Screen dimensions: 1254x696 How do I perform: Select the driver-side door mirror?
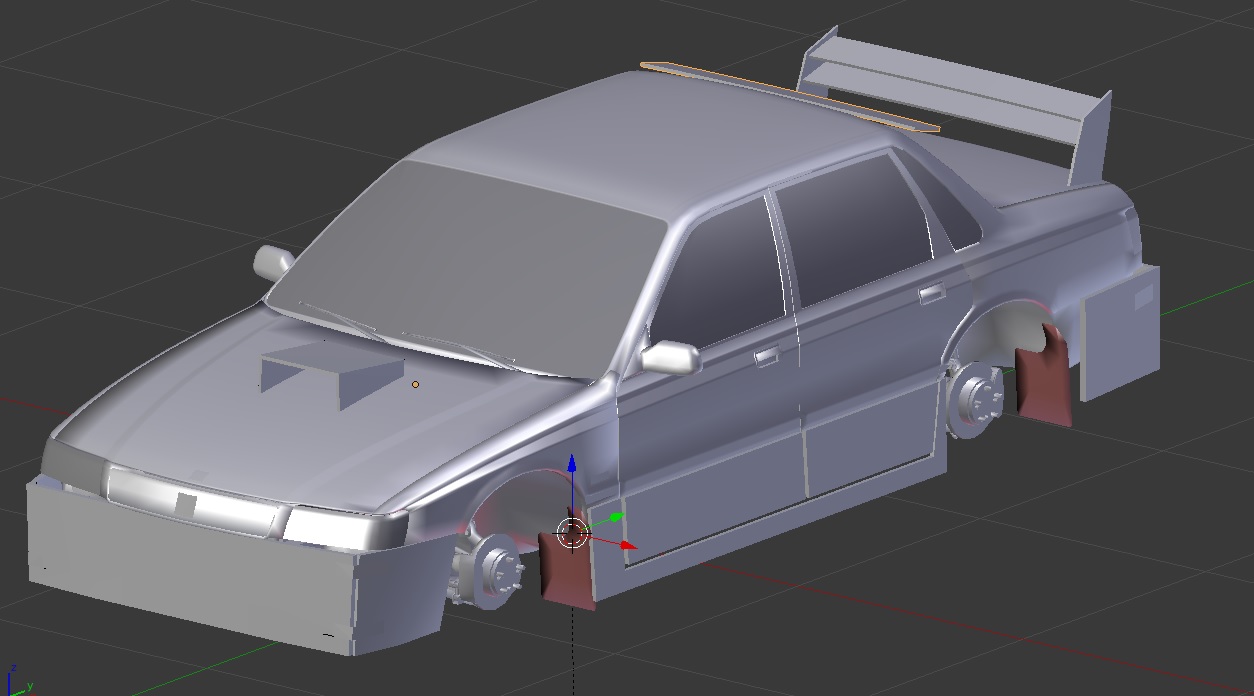pos(672,357)
